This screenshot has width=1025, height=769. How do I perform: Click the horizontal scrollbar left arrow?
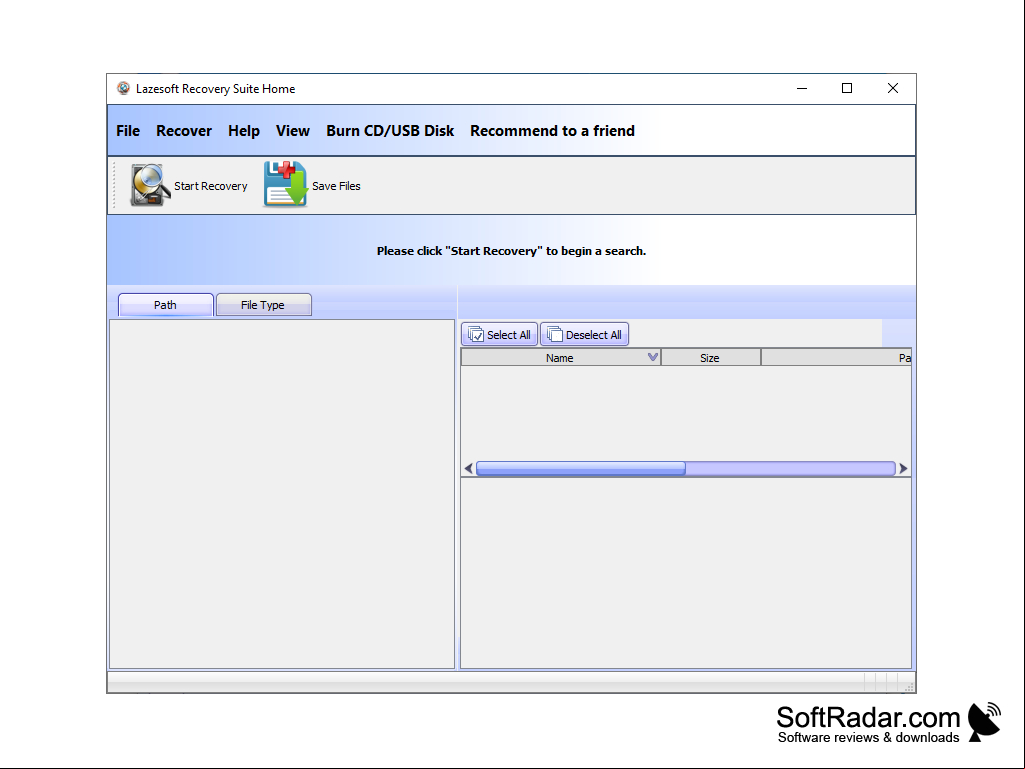468,468
